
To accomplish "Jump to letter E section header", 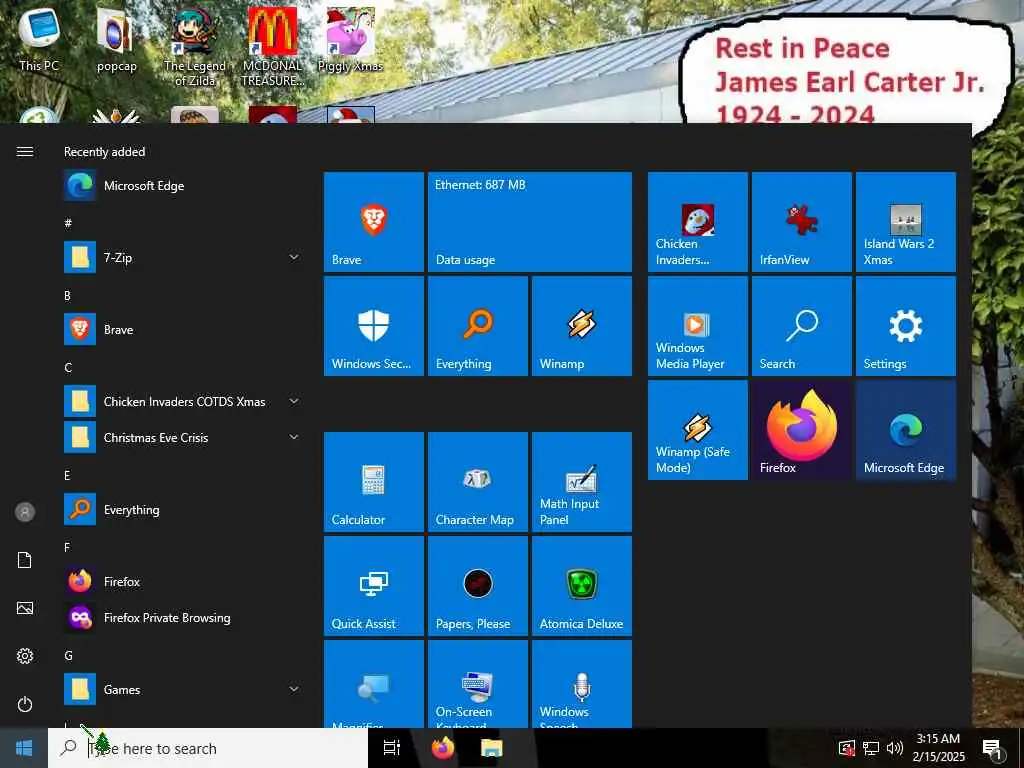I will point(67,475).
